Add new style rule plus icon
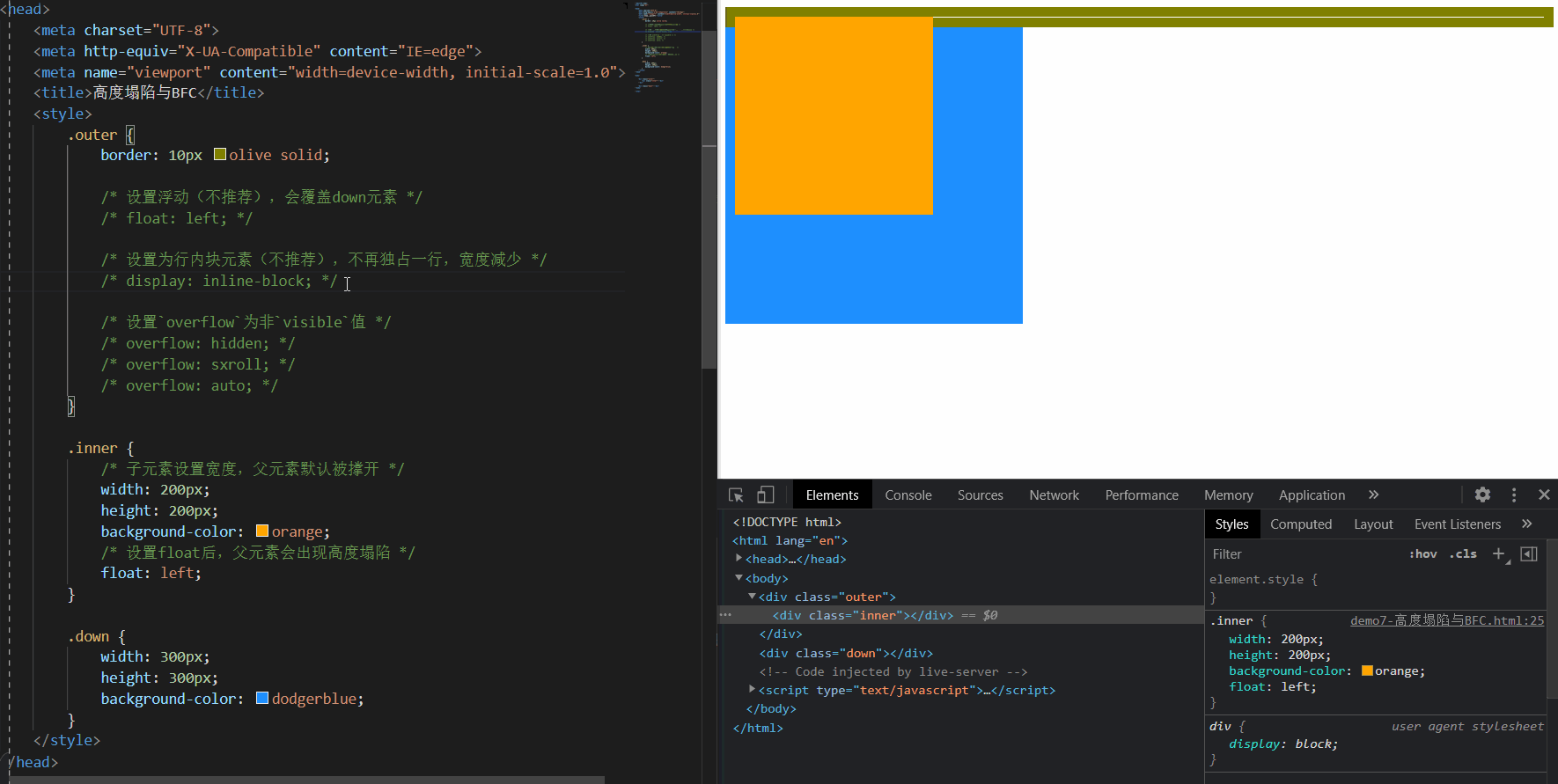 tap(1499, 553)
